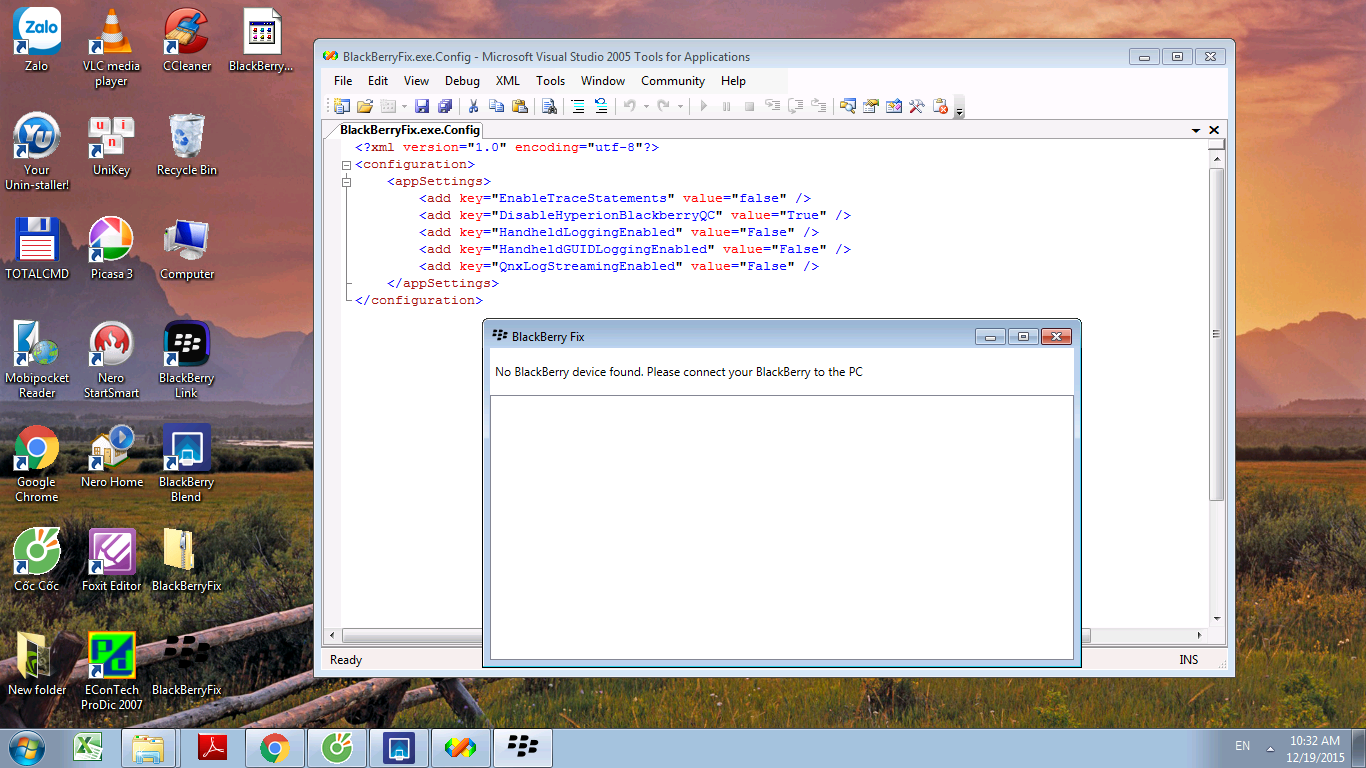
Task: Click the Google Chrome taskbar icon
Action: 275,747
